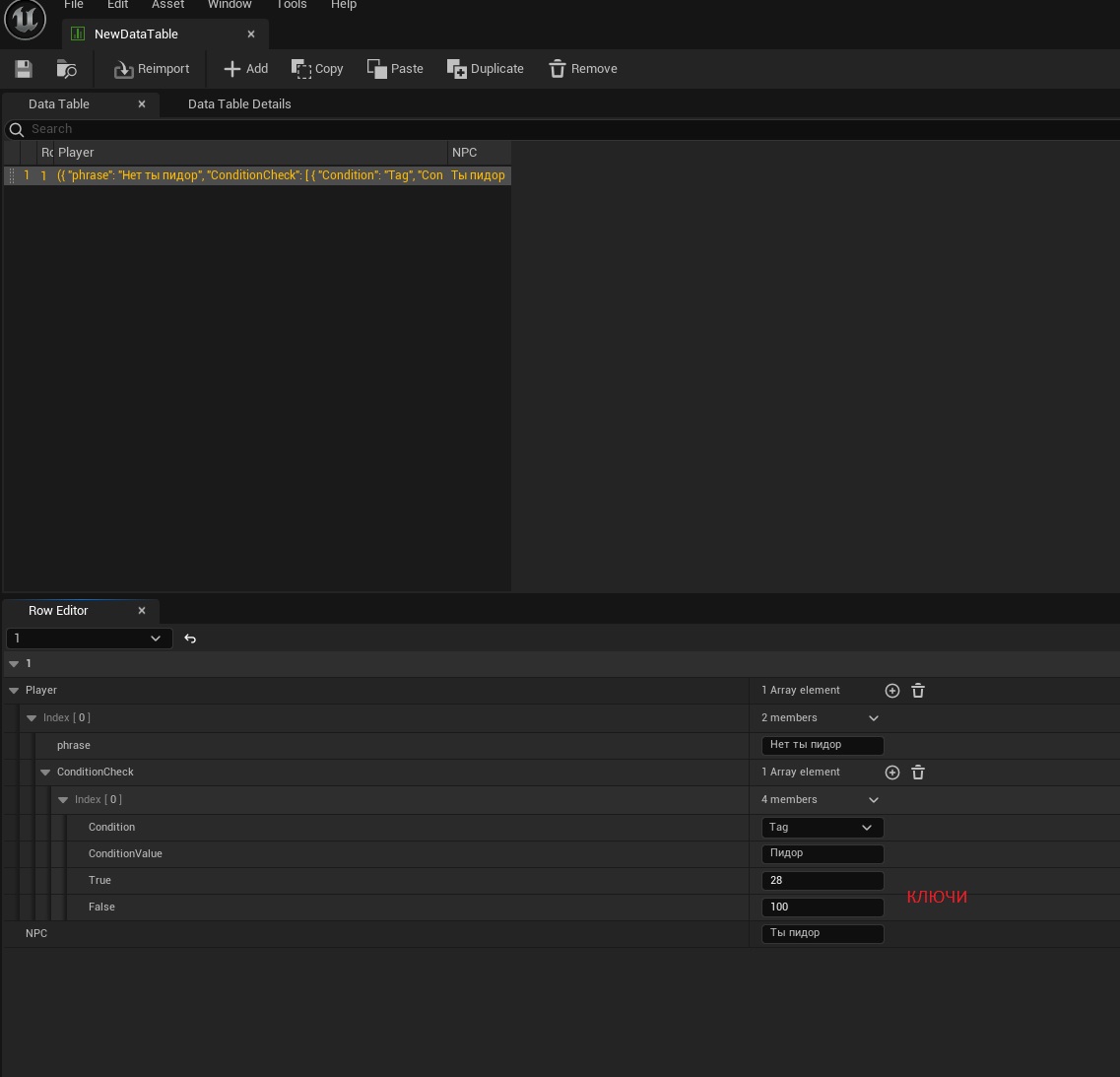The width and height of the screenshot is (1120, 1077).
Task: Select the NPC cell 'Ты пидор' in table
Action: 478,175
